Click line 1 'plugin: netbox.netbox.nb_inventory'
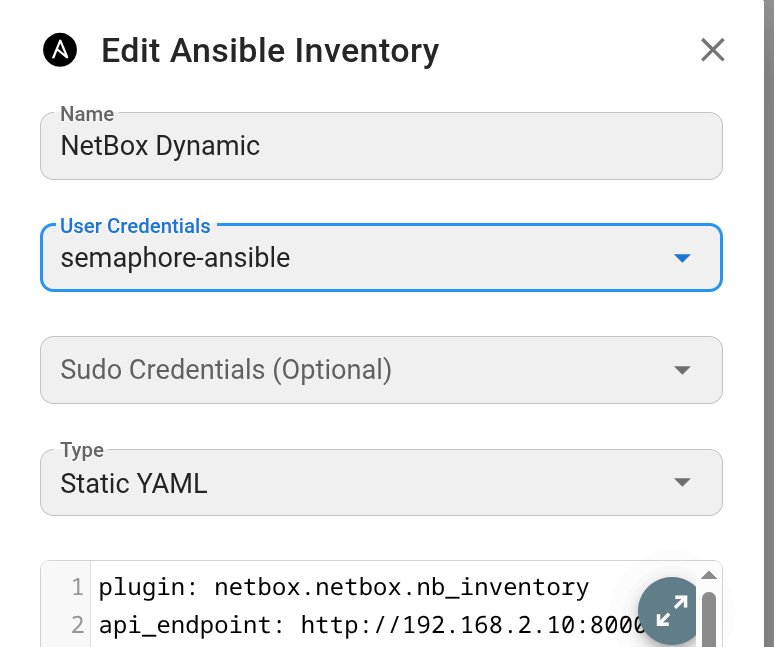774x647 pixels. pos(344,587)
